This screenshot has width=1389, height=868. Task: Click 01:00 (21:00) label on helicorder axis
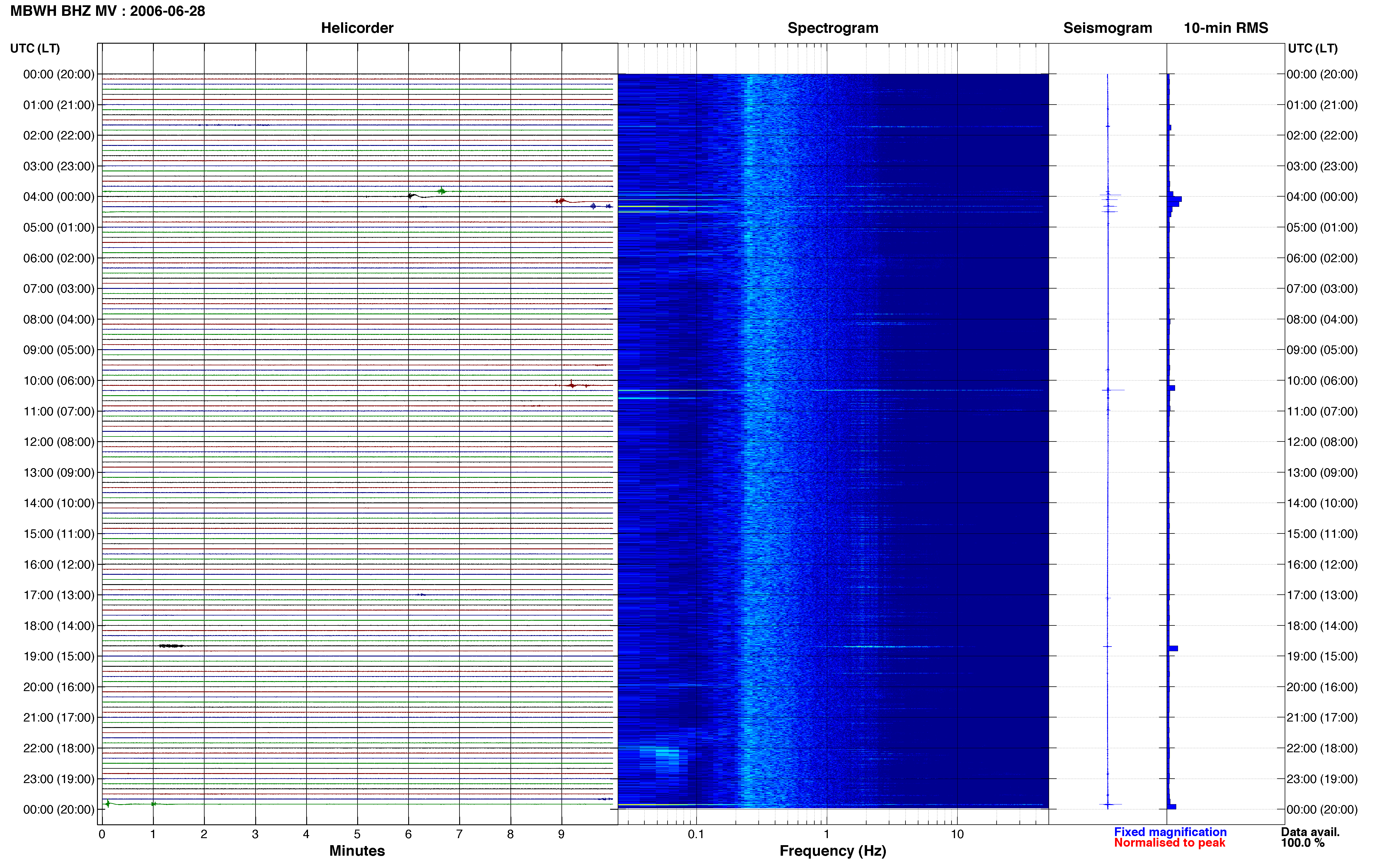(x=59, y=105)
